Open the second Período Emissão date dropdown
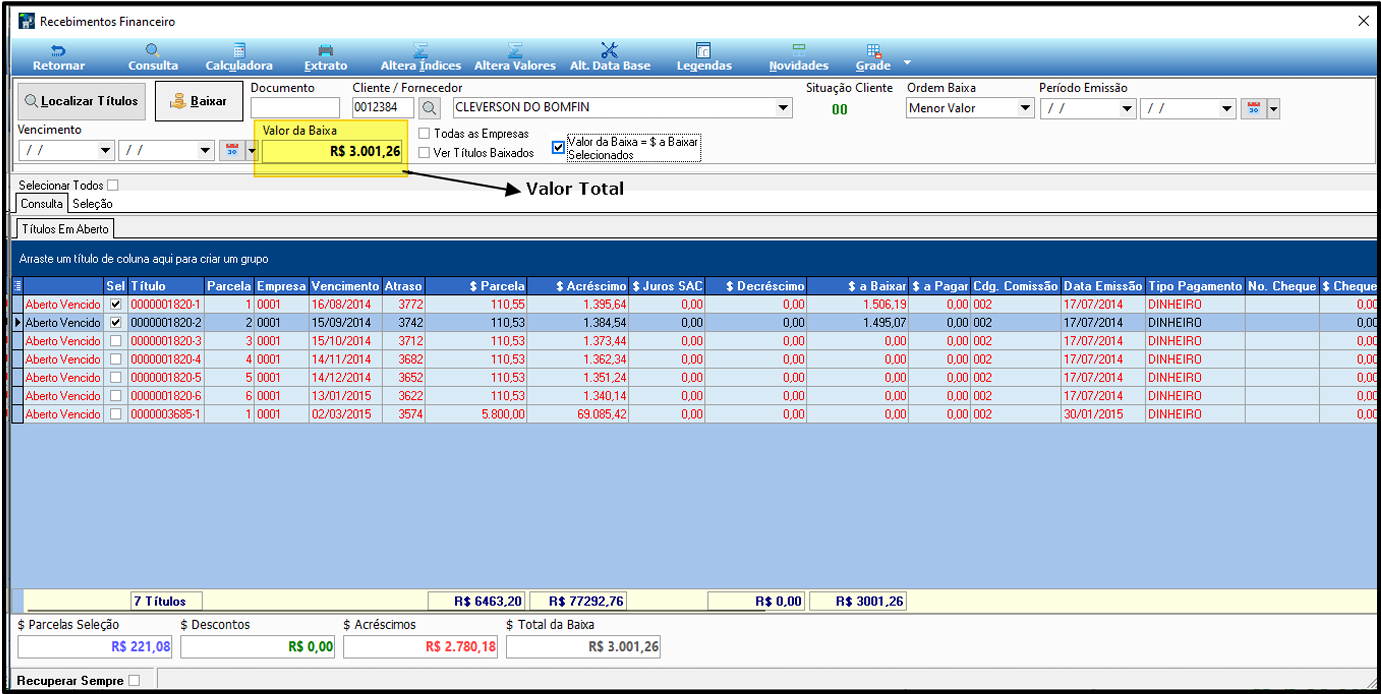 1227,108
